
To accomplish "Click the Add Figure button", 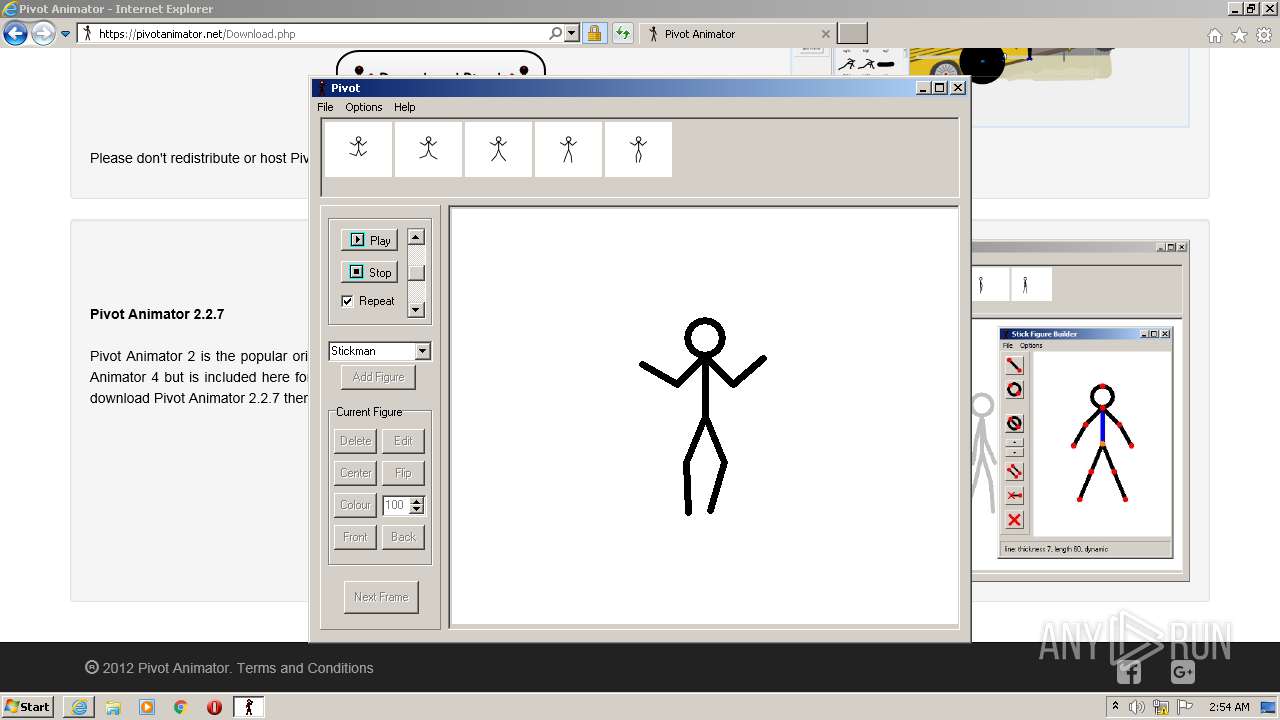I will click(378, 377).
